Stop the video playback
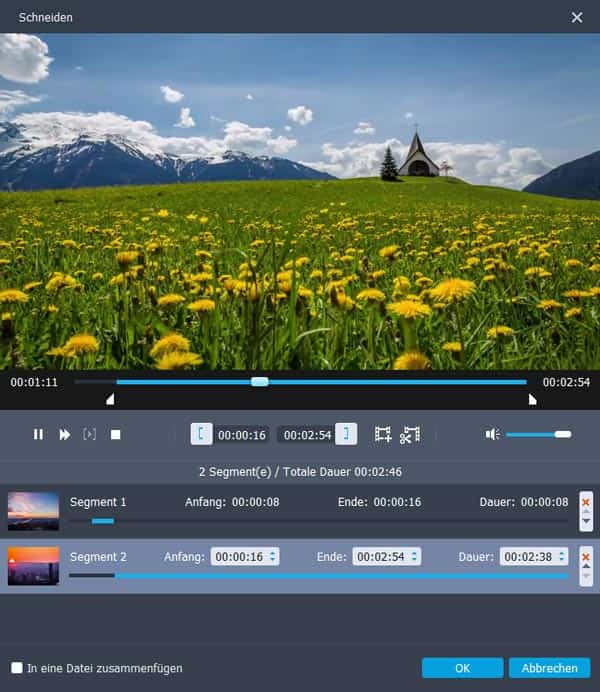Screen dimensions: 600x692 pyautogui.click(x=115, y=434)
